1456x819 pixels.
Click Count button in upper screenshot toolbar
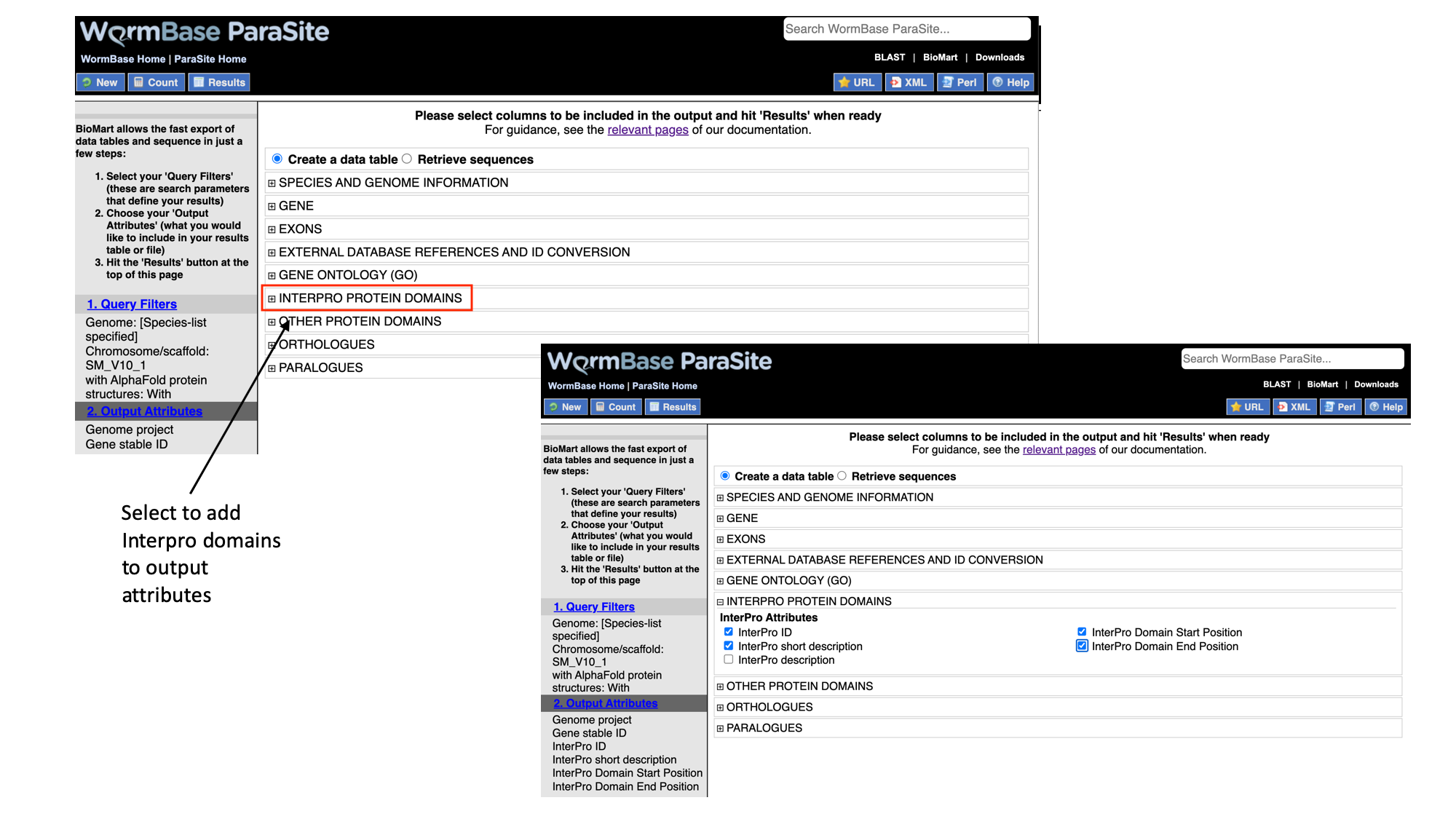click(157, 82)
